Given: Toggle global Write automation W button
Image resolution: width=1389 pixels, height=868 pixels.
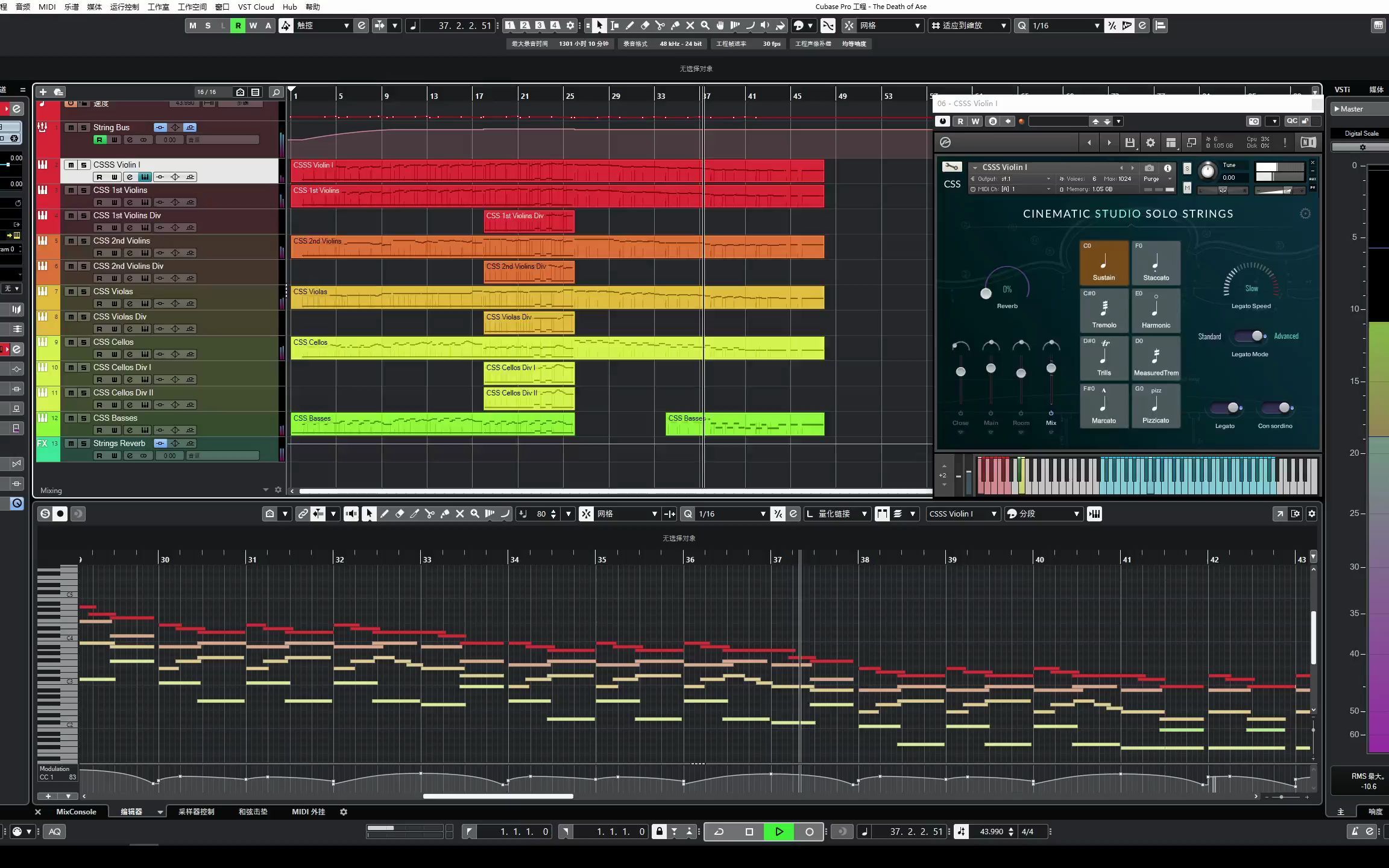Looking at the screenshot, I should click(253, 25).
